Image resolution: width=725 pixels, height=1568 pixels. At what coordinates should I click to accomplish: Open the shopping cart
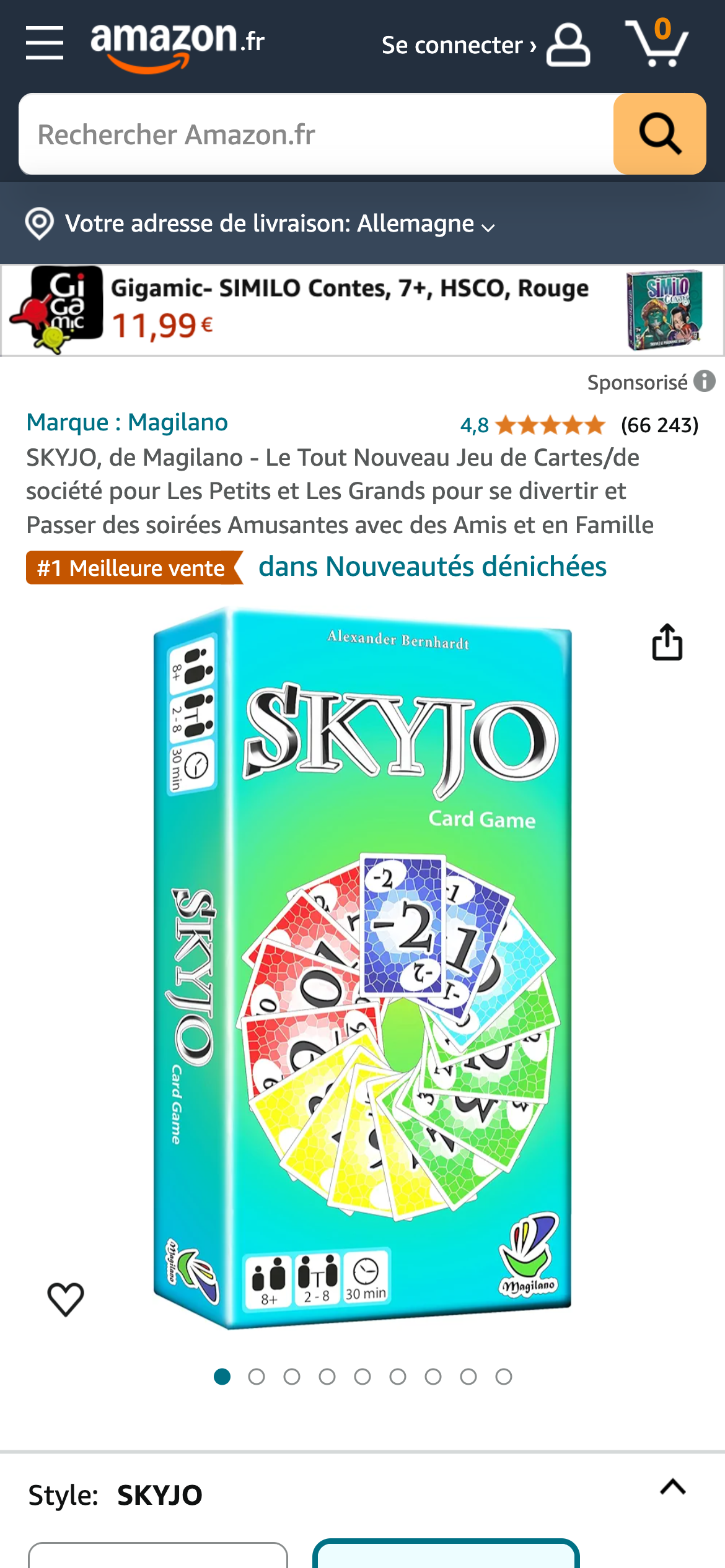pyautogui.click(x=657, y=42)
